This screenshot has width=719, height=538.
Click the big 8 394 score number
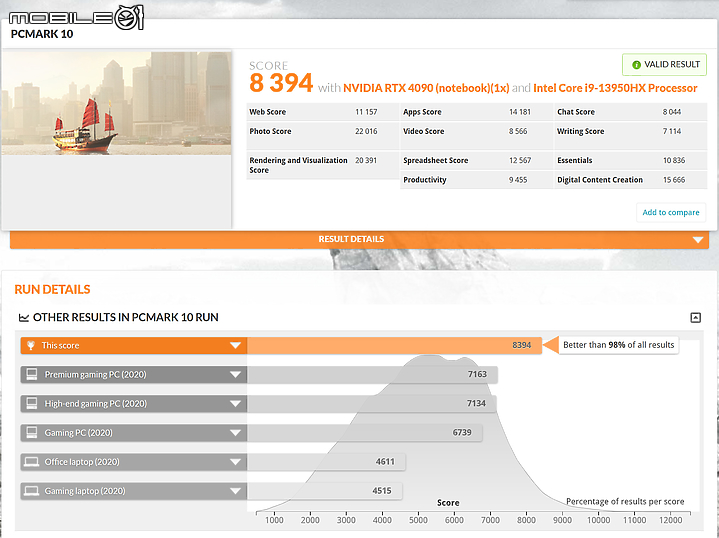coord(281,83)
